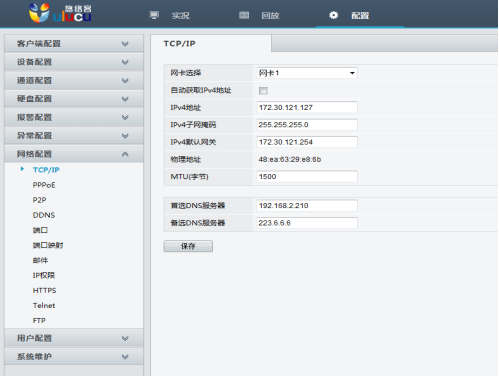Select the TCP/IP panel tab
This screenshot has width=499, height=376.
coord(211,43)
